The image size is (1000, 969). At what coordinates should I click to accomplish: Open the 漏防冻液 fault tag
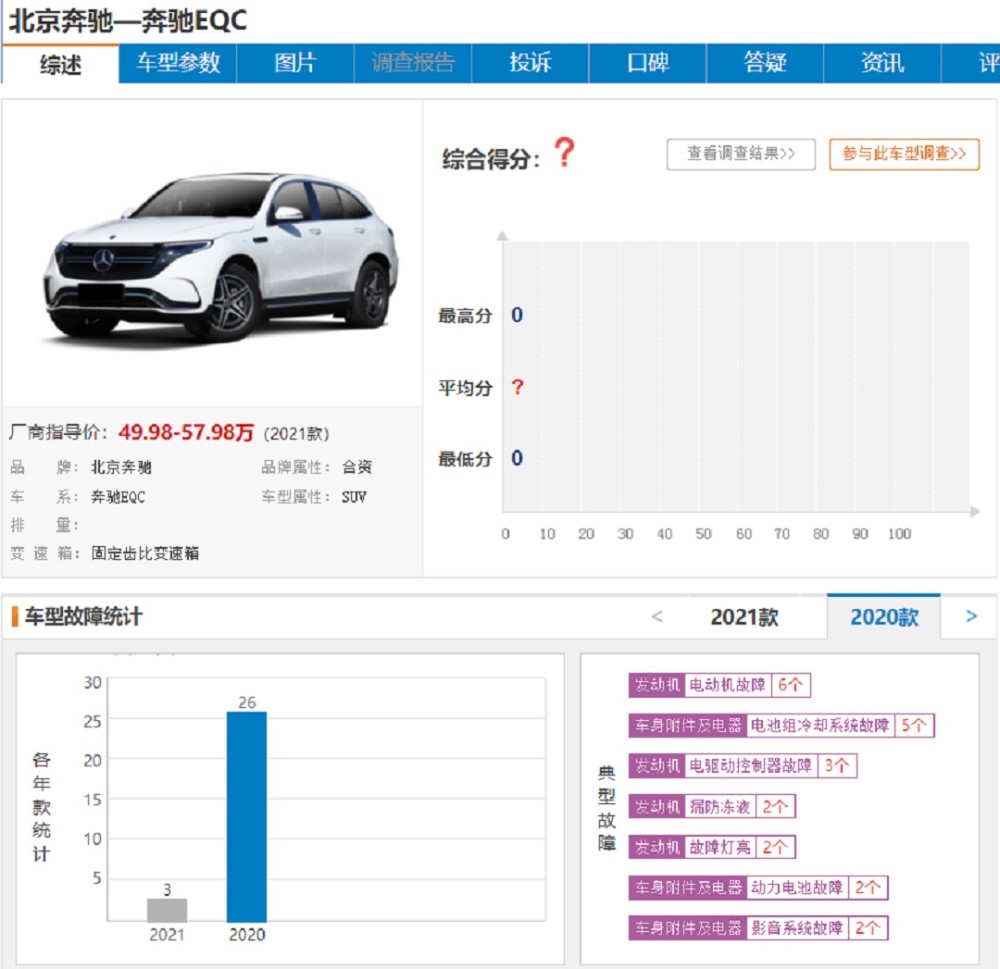[712, 806]
